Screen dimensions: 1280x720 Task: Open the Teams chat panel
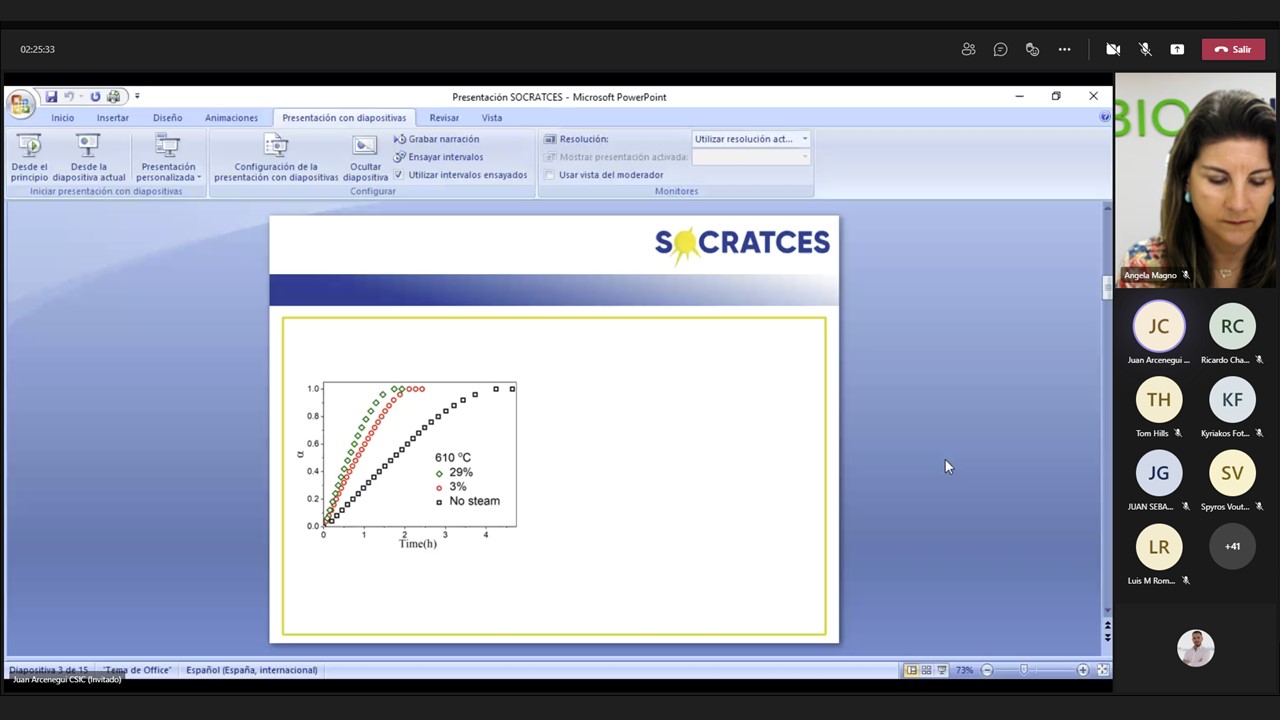(1000, 49)
